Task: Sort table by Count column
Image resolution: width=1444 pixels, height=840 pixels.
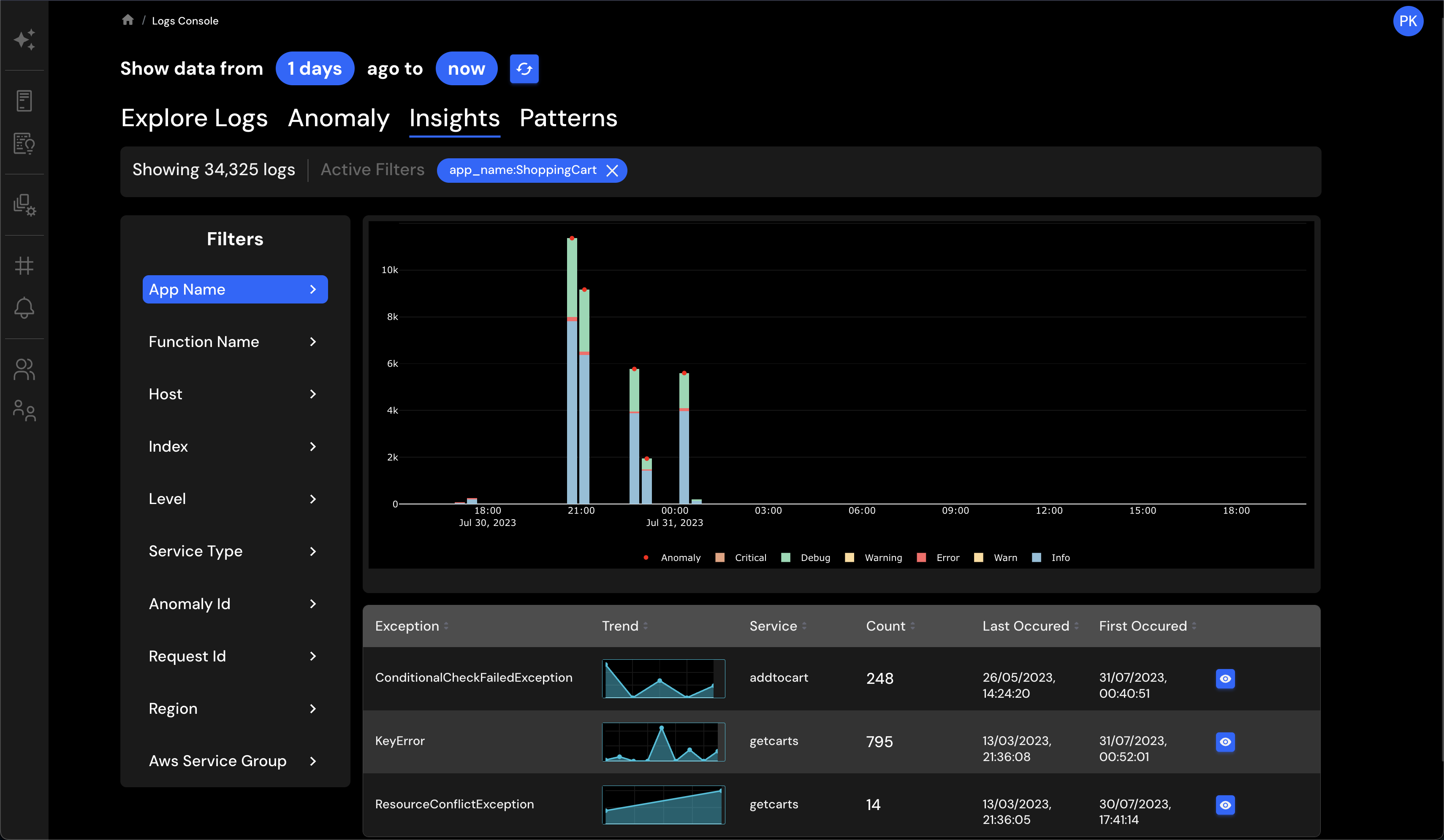Action: [x=890, y=626]
